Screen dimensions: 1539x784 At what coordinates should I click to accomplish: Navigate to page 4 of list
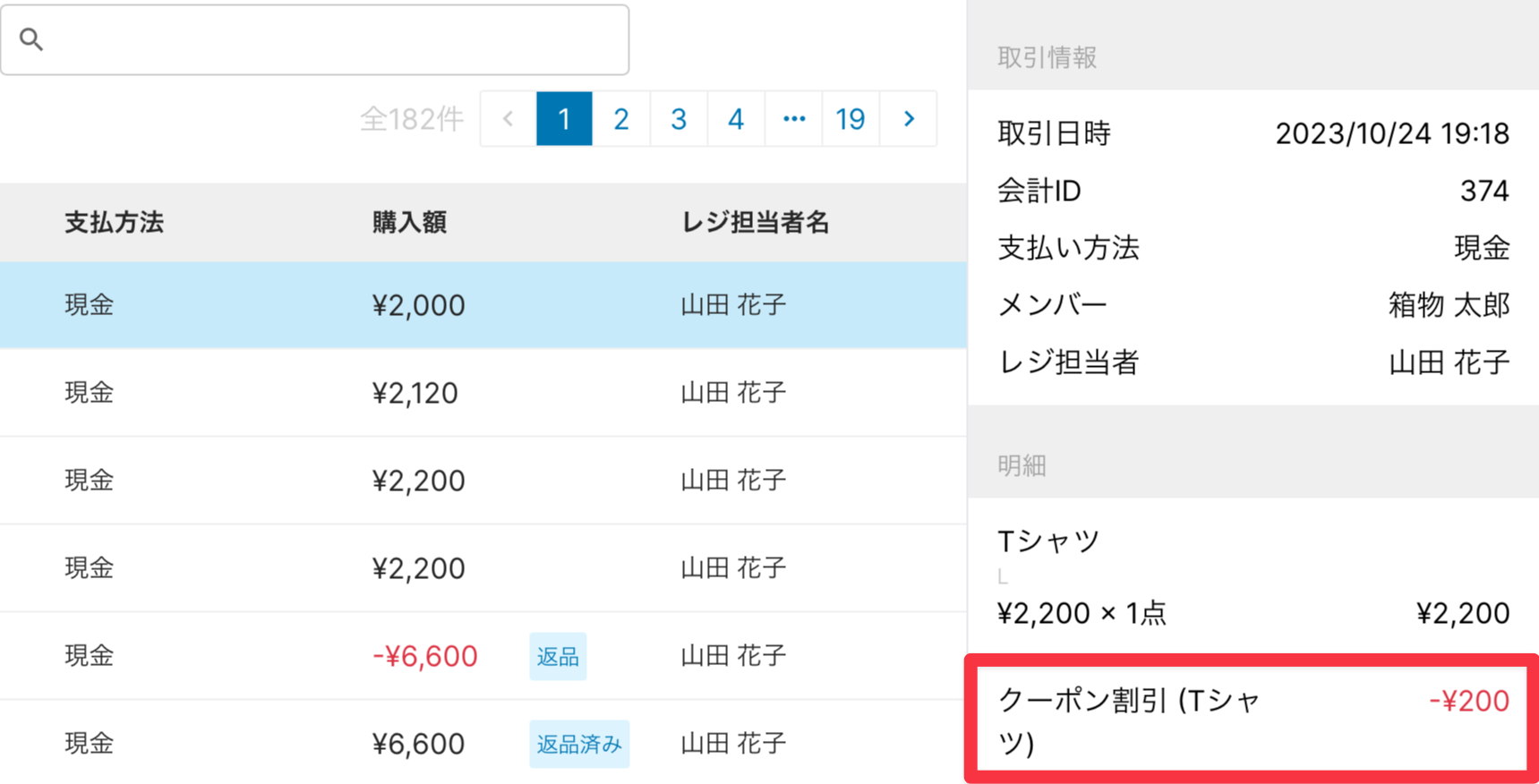736,118
